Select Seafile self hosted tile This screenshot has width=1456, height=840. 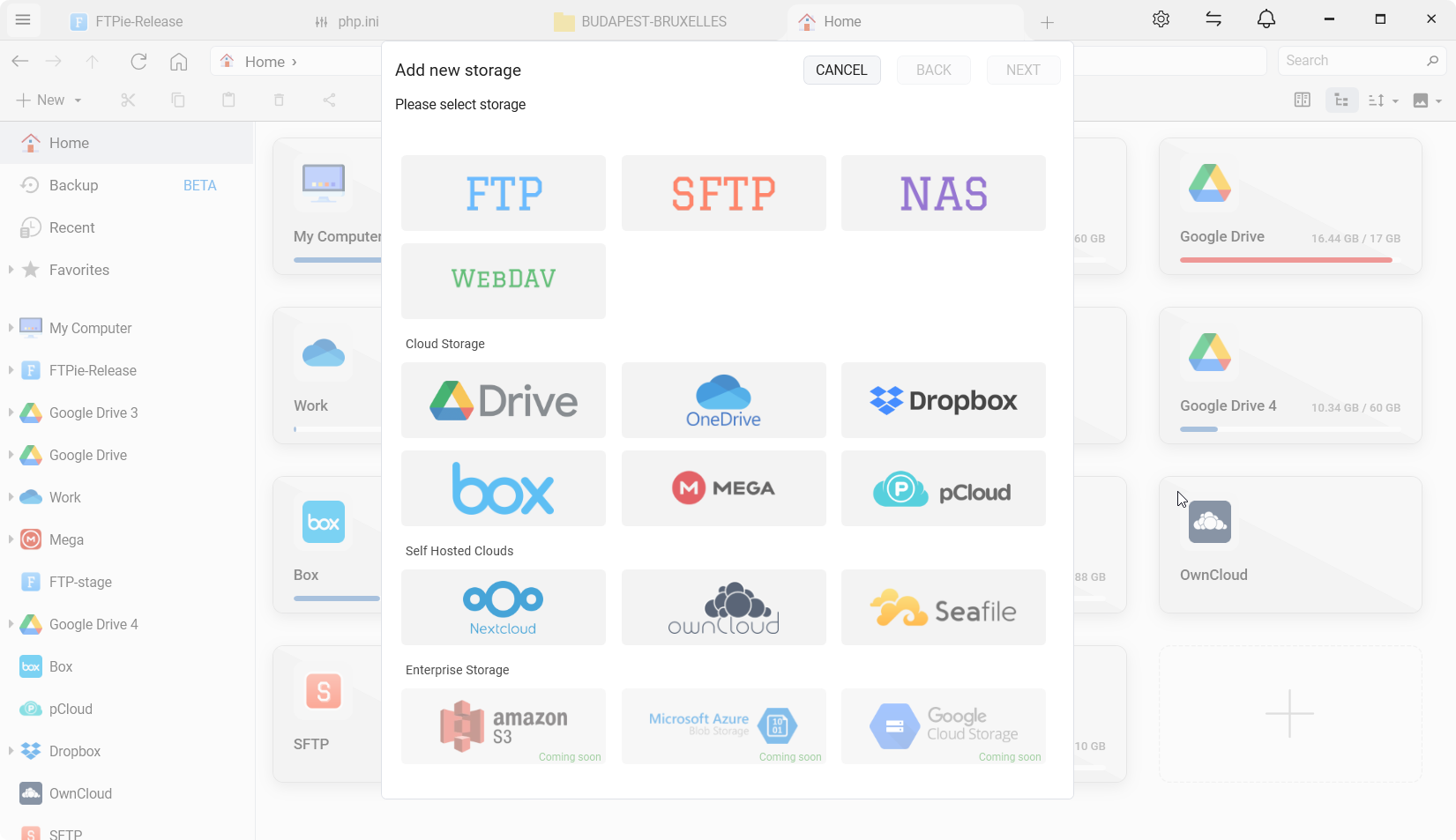(x=944, y=607)
